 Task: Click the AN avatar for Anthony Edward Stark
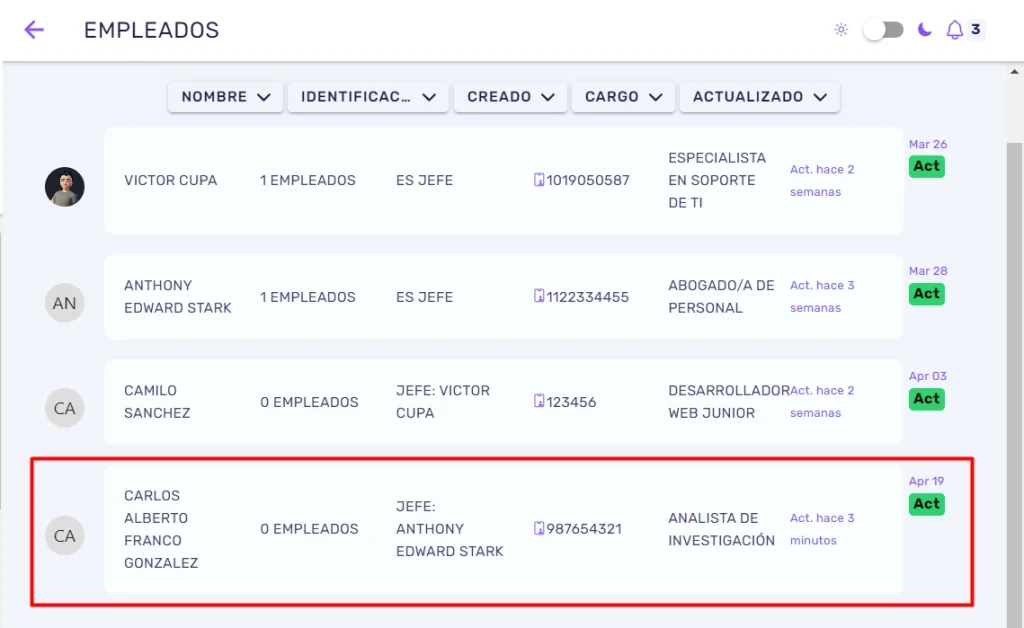click(65, 303)
